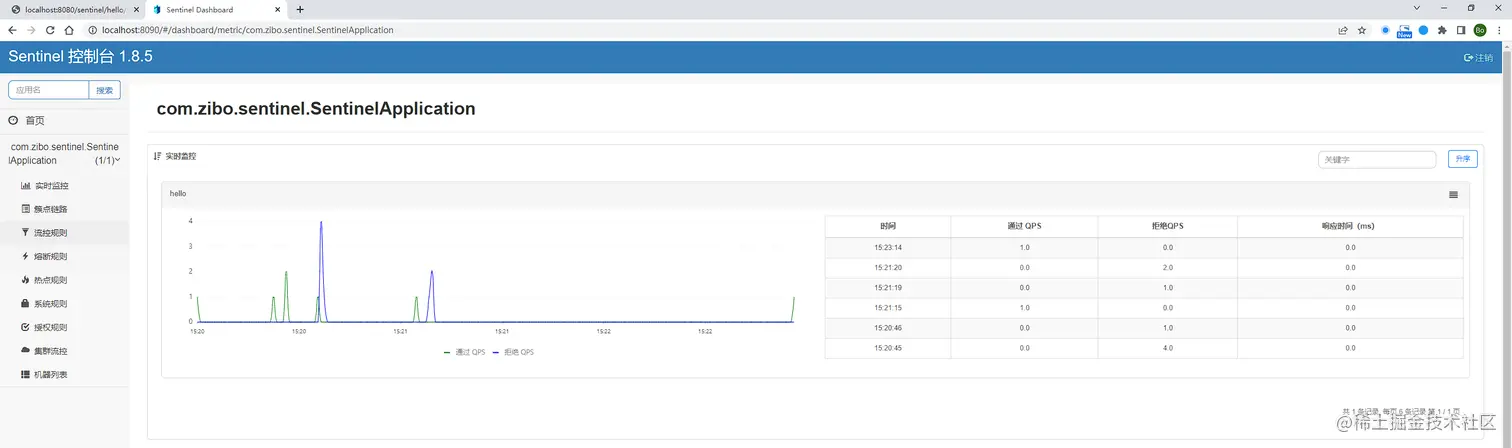Reload the current page

pos(50,30)
